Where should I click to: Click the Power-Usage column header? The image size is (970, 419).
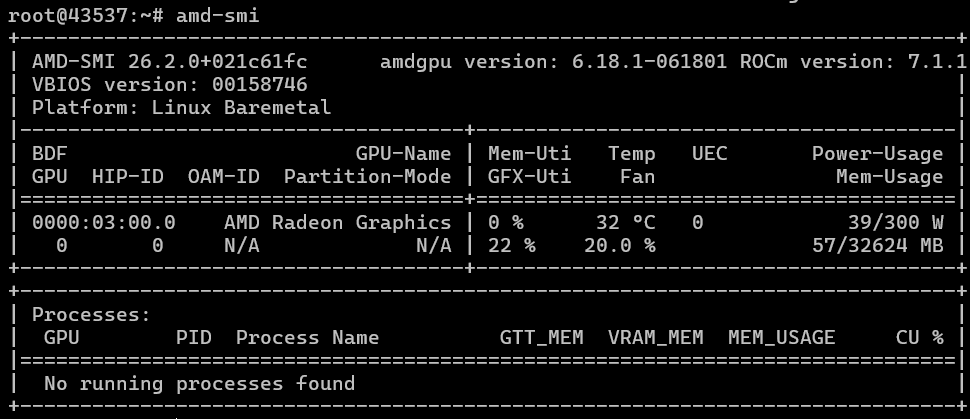coord(877,154)
